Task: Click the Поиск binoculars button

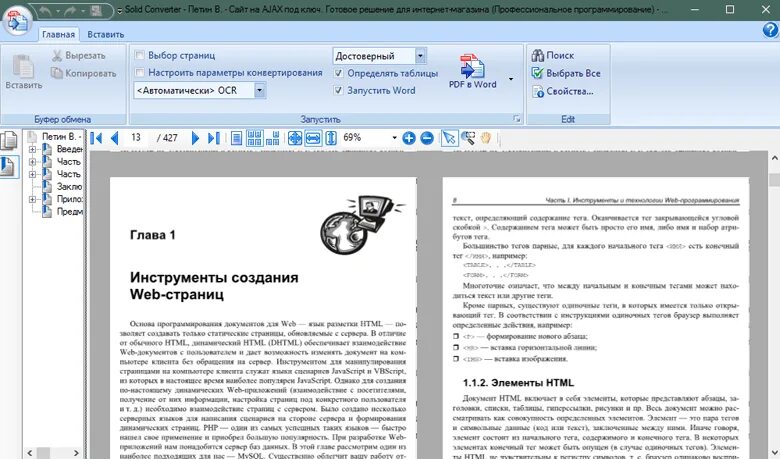Action: tap(552, 55)
